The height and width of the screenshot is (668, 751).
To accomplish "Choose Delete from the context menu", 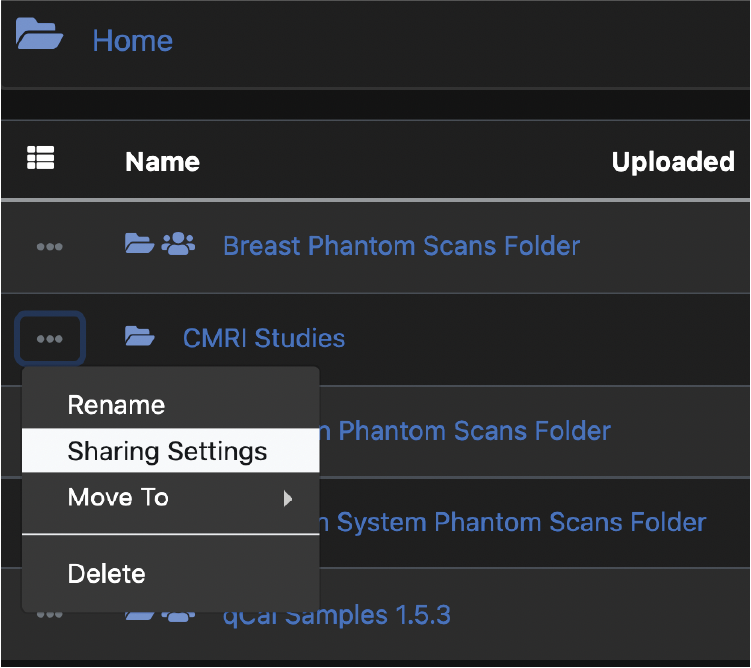I will click(x=106, y=574).
